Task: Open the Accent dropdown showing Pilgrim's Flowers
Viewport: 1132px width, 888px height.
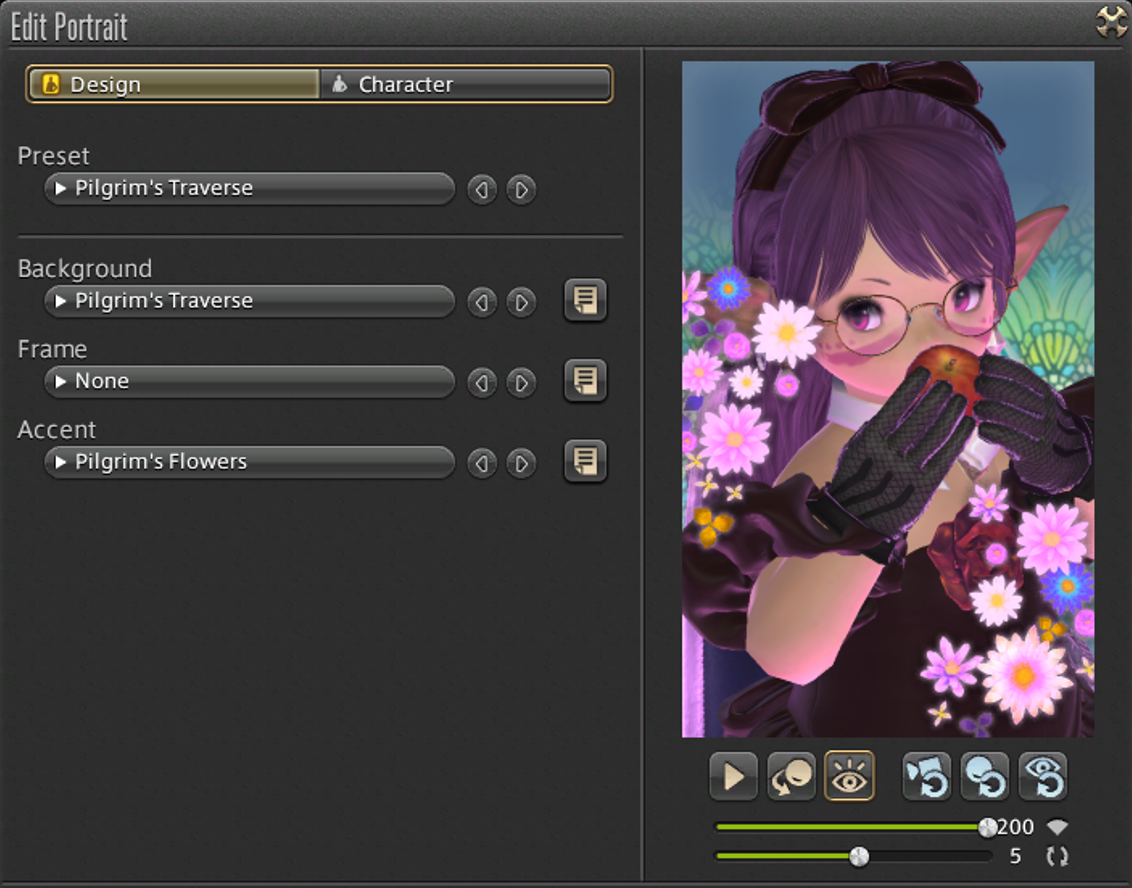Action: click(x=250, y=462)
